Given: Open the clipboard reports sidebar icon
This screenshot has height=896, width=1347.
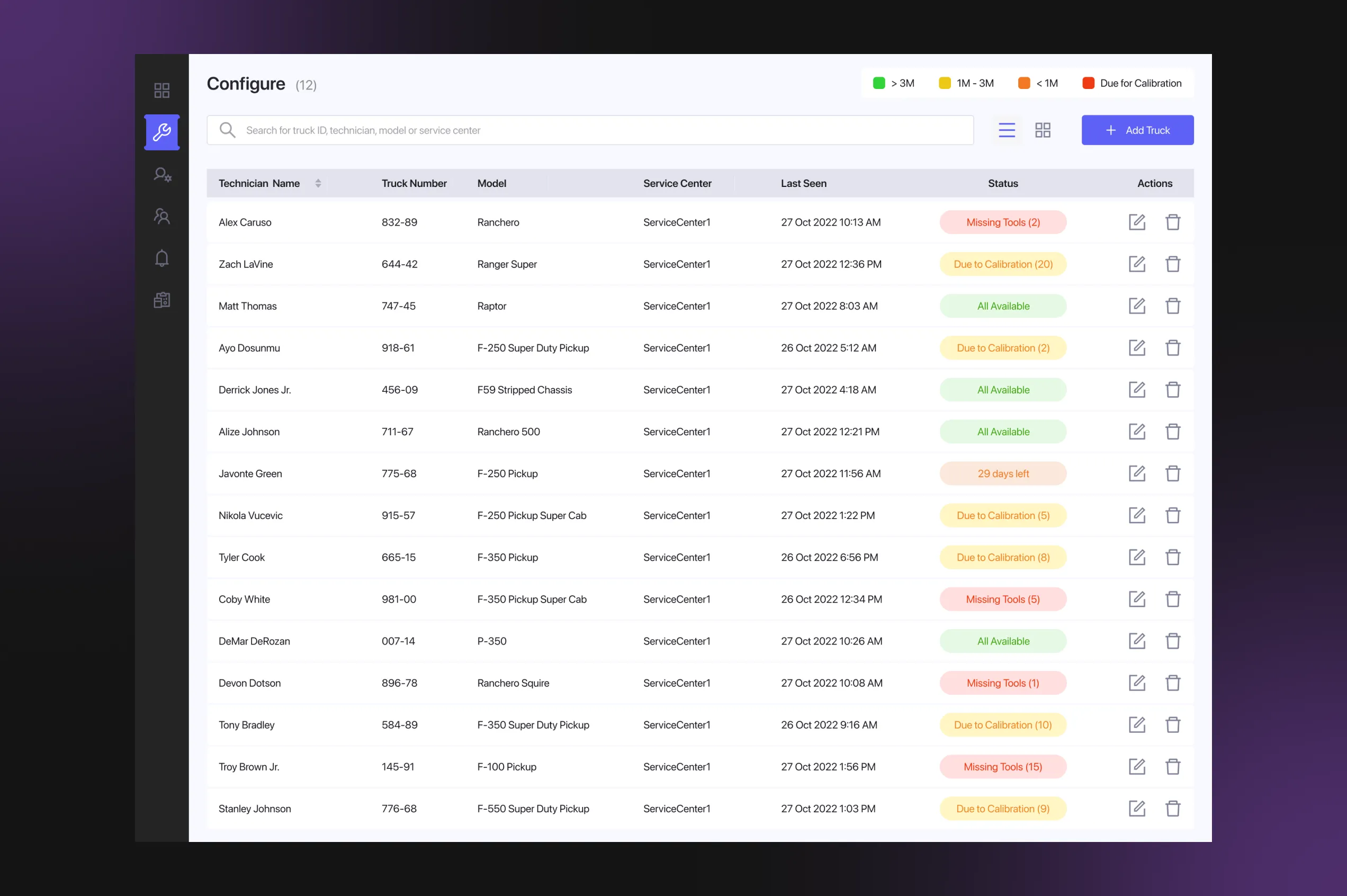Looking at the screenshot, I should [161, 300].
